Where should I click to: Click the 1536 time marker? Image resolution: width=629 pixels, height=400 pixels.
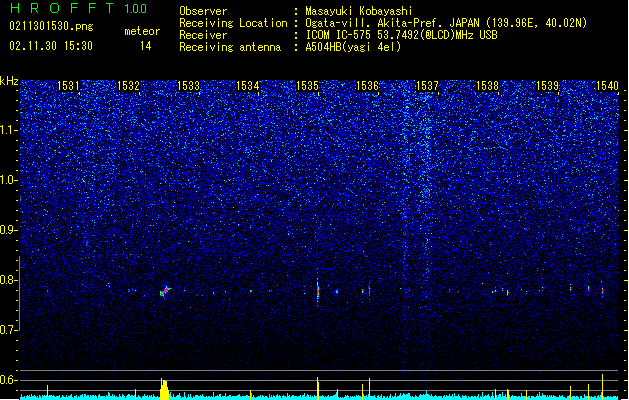point(368,86)
